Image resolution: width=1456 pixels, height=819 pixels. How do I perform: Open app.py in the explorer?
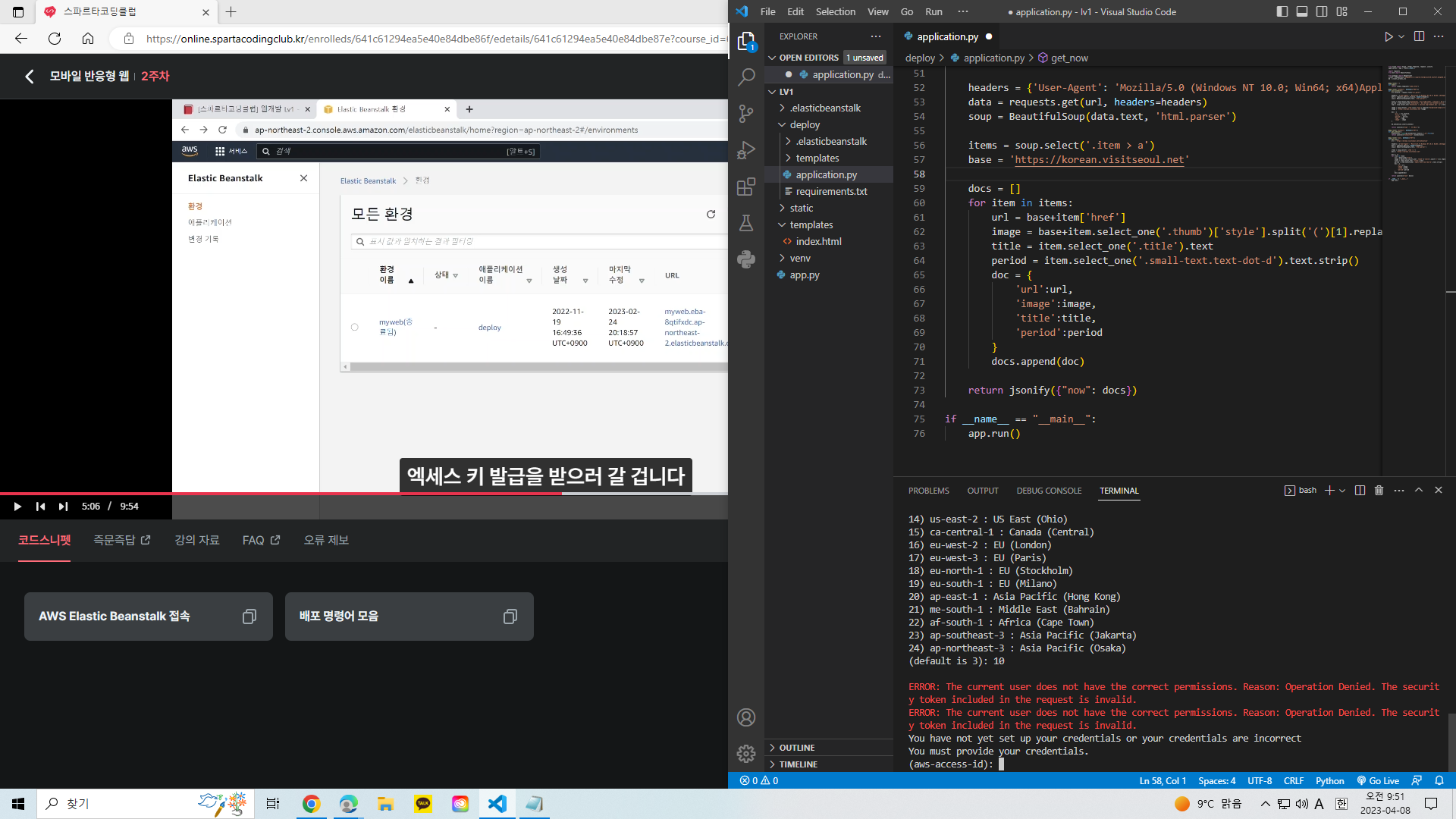(804, 275)
